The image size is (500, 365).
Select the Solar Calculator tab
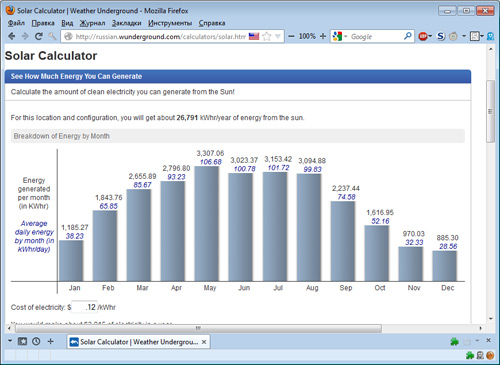point(138,342)
